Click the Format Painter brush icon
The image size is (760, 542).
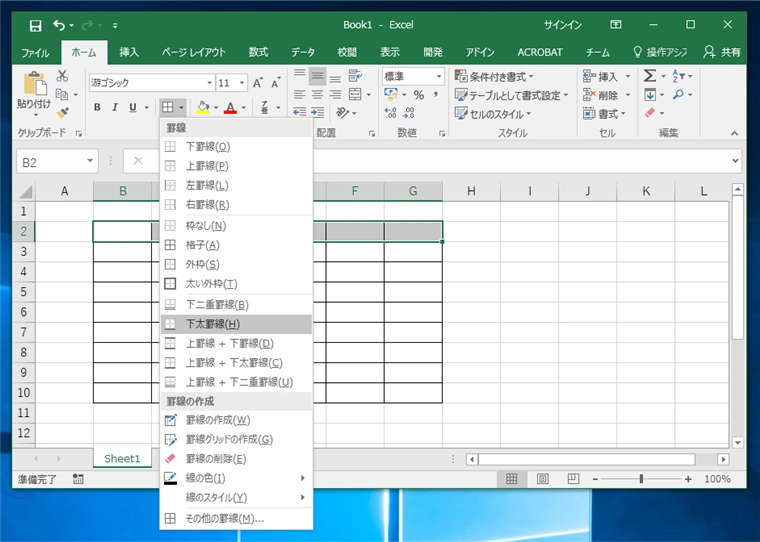pos(63,113)
